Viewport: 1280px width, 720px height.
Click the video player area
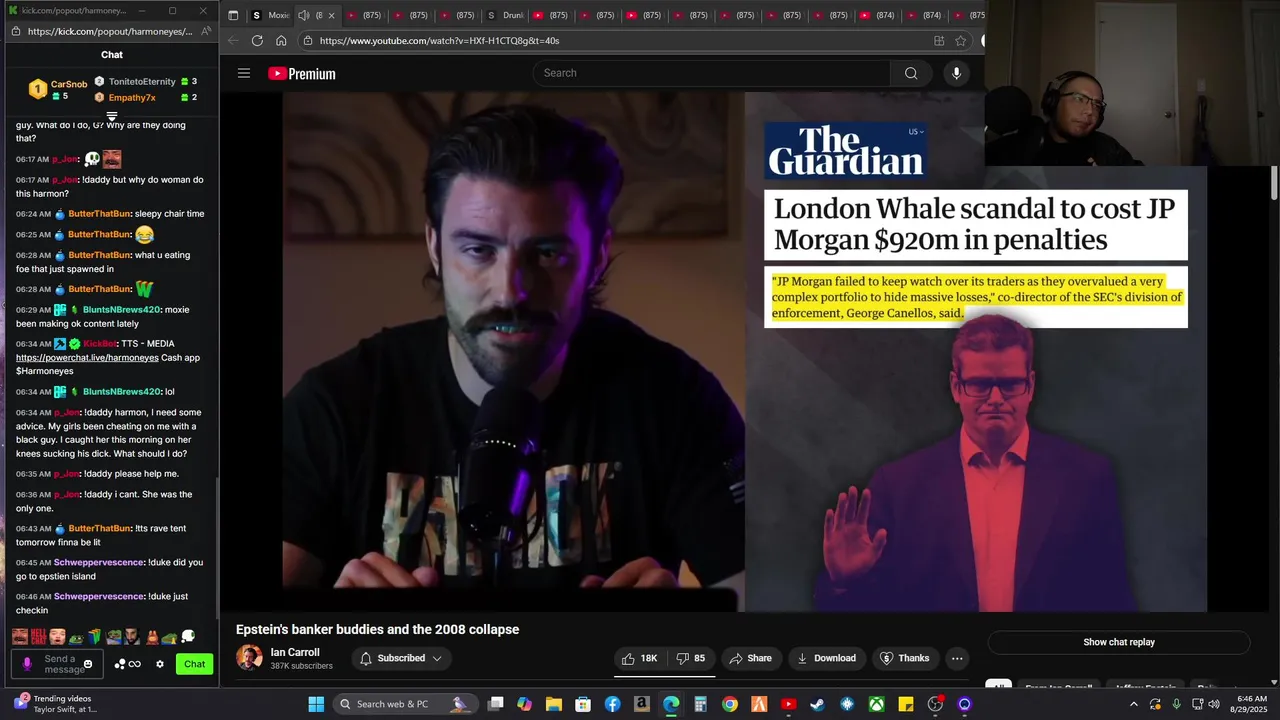point(744,352)
